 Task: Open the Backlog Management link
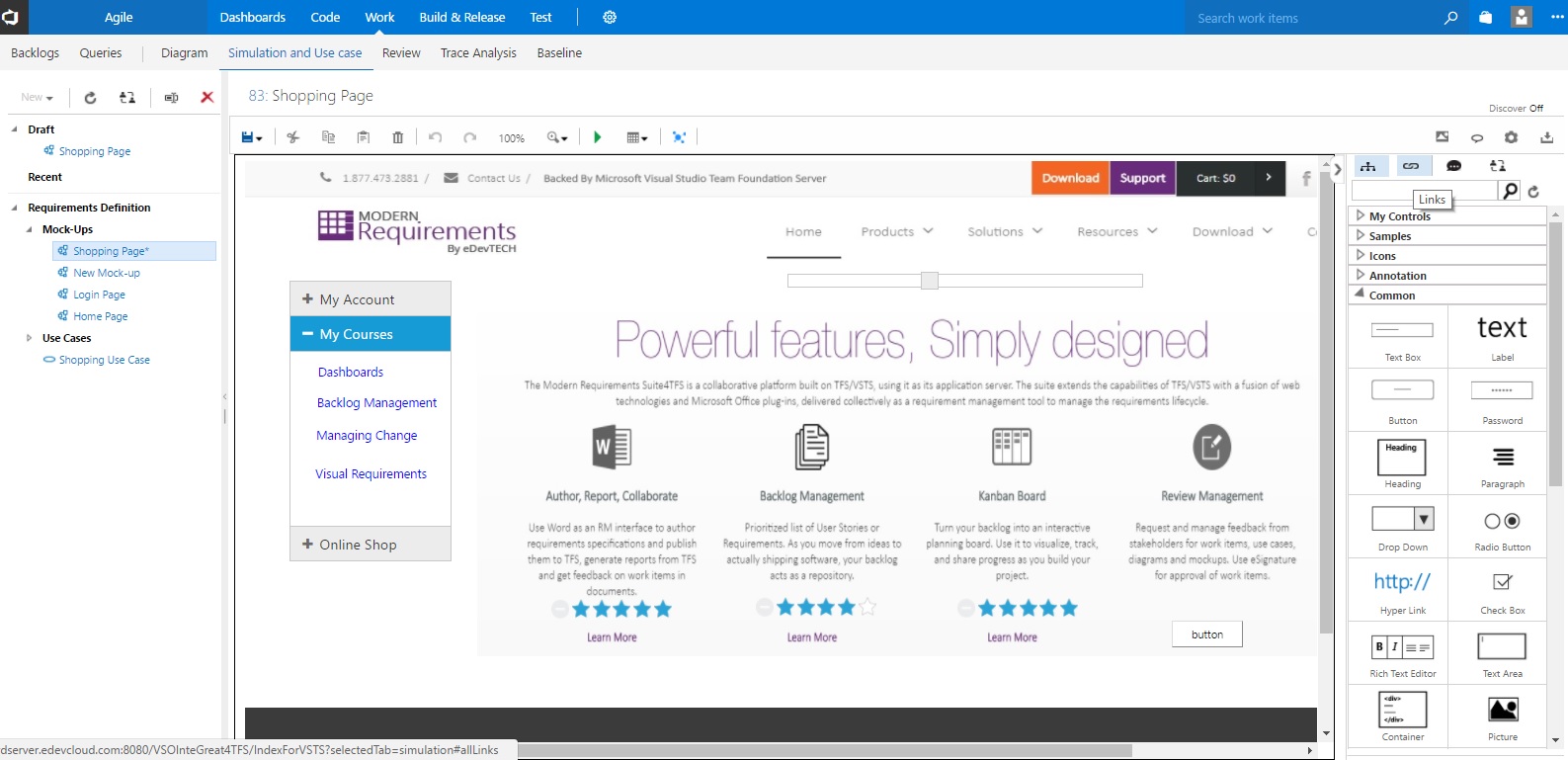[x=376, y=403]
